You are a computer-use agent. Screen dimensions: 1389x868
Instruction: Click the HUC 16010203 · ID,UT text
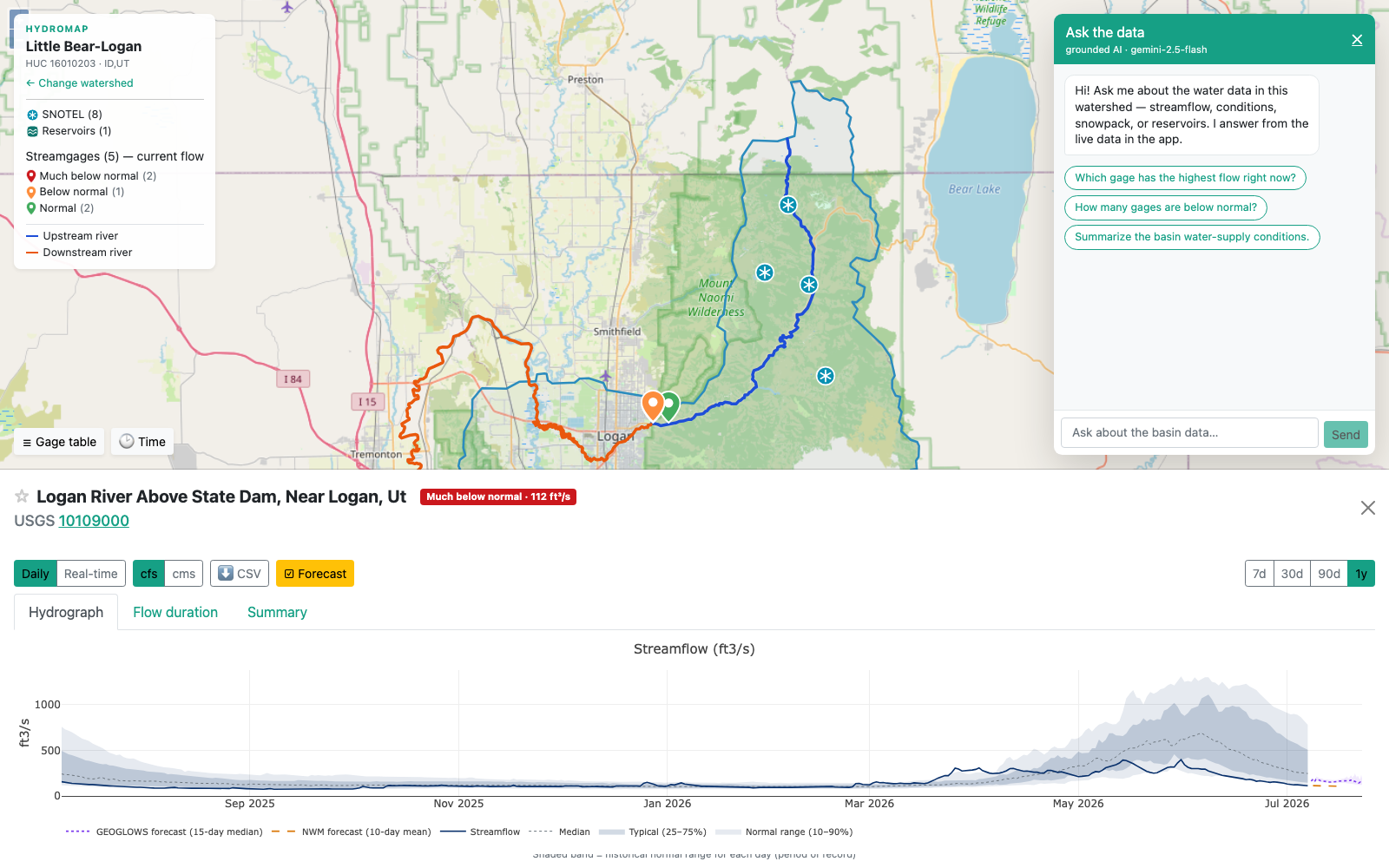[x=77, y=63]
